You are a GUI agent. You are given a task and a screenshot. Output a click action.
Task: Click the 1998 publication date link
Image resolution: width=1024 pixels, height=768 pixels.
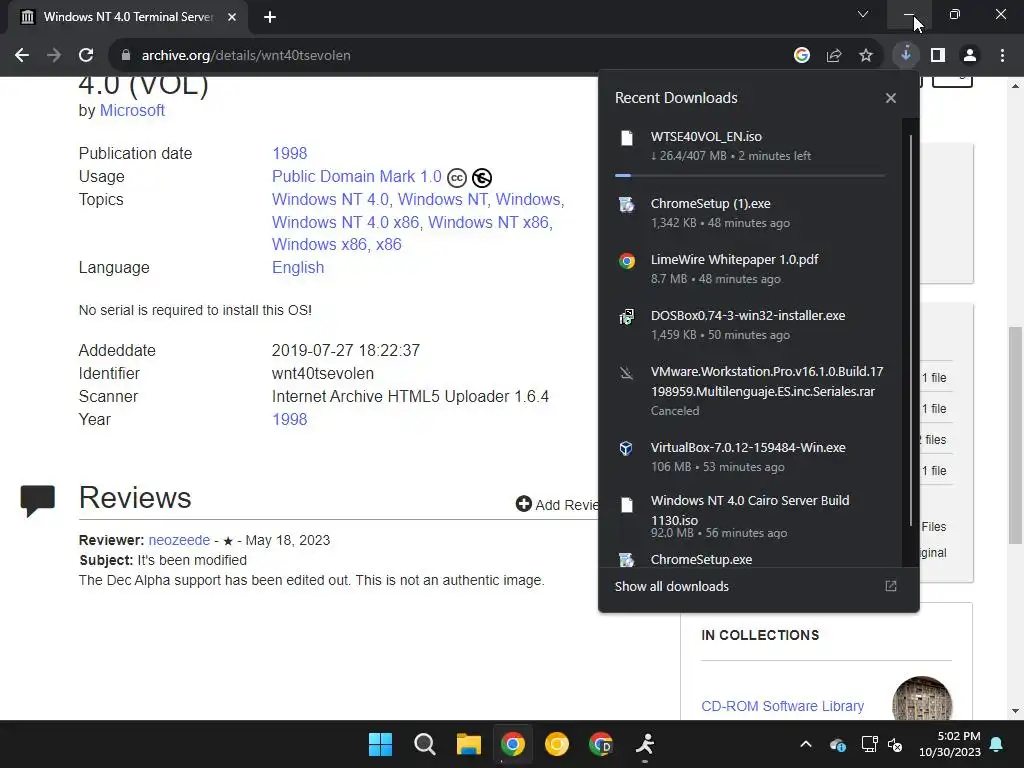289,153
